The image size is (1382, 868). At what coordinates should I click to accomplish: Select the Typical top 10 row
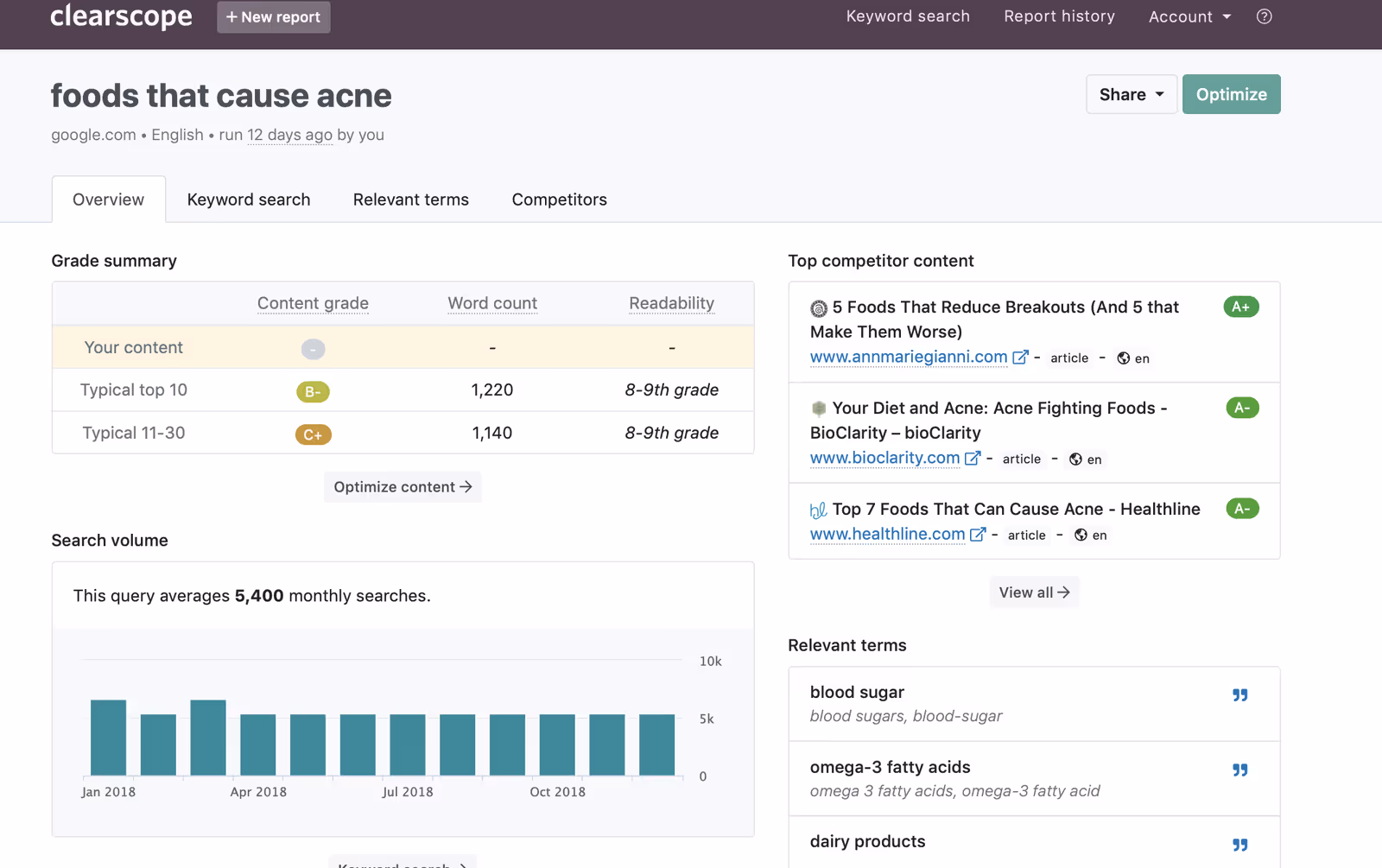pos(403,390)
